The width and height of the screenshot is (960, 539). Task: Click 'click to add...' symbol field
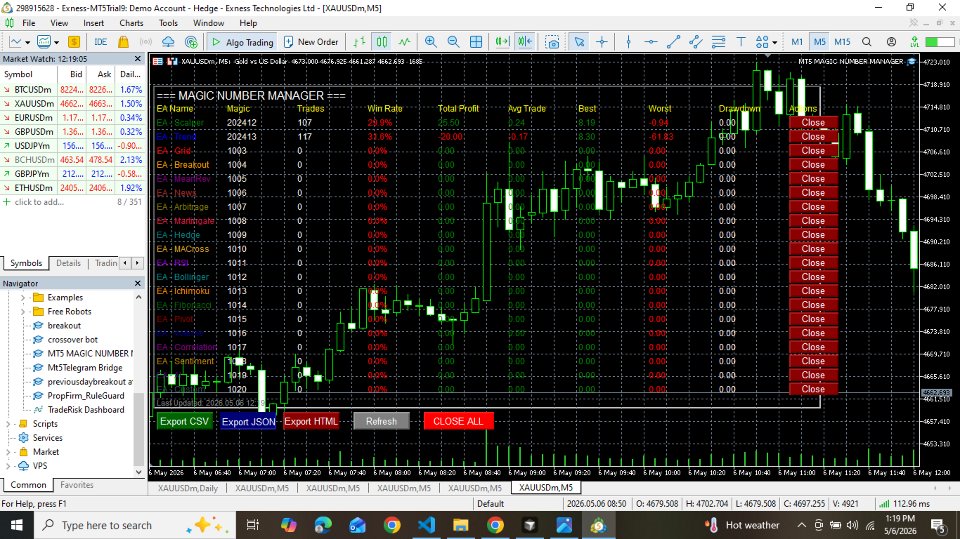pos(39,202)
